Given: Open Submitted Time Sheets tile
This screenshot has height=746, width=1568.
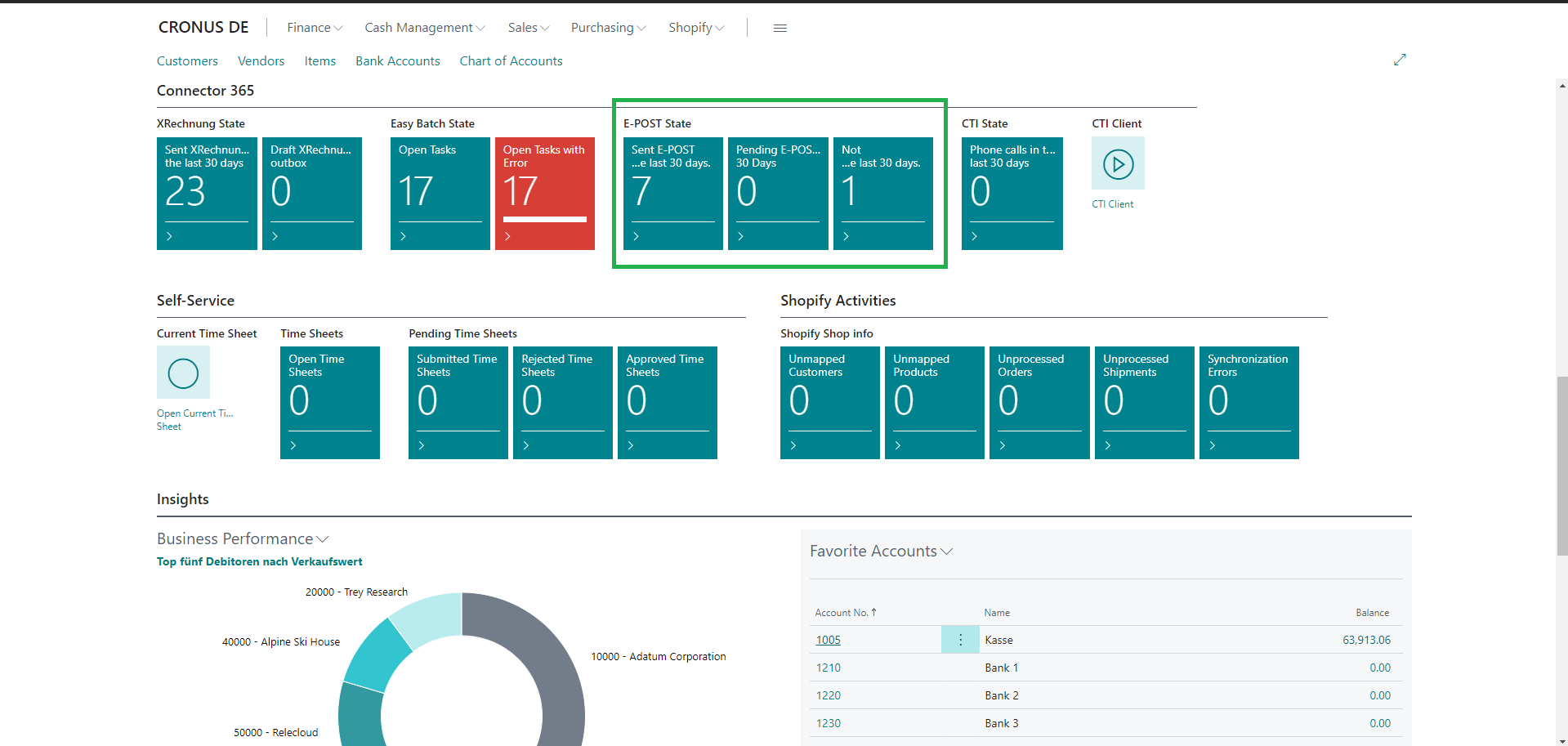Looking at the screenshot, I should (458, 402).
